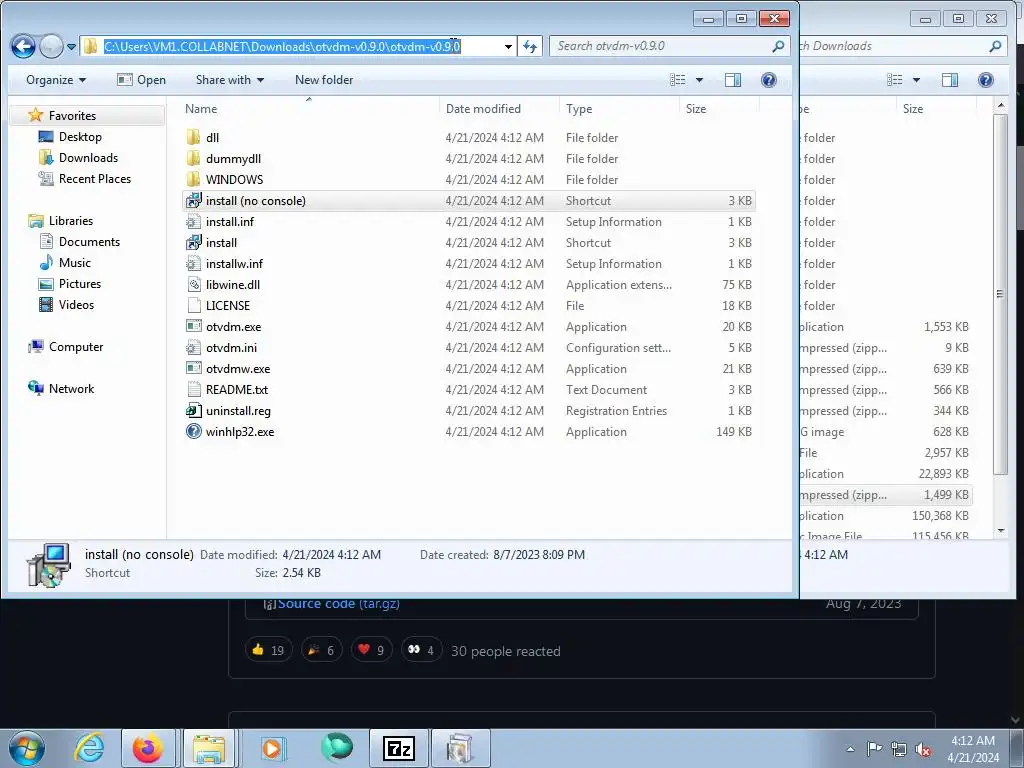Select Network in the navigation pane
This screenshot has height=768, width=1024.
click(x=71, y=389)
